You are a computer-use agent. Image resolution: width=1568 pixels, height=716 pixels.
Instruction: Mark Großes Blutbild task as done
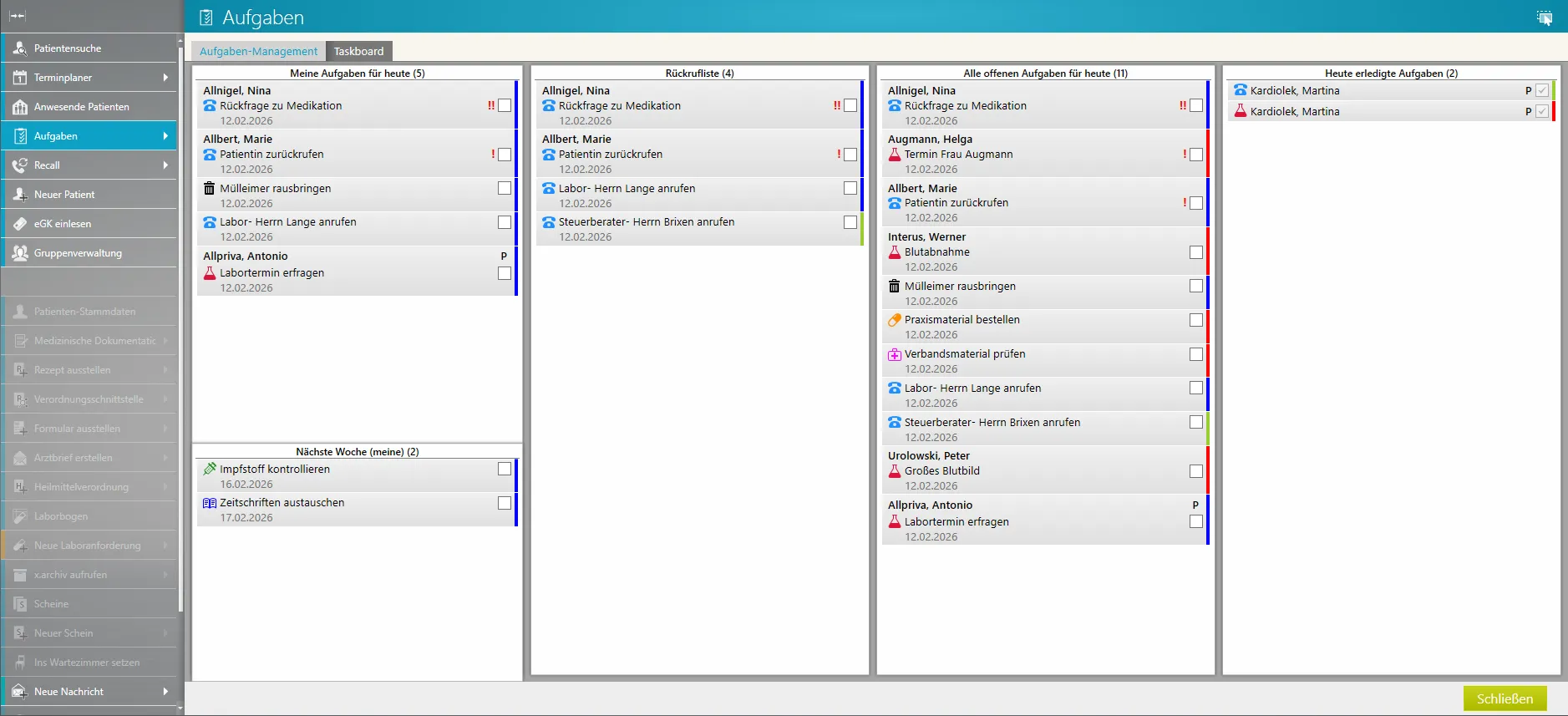[1196, 471]
